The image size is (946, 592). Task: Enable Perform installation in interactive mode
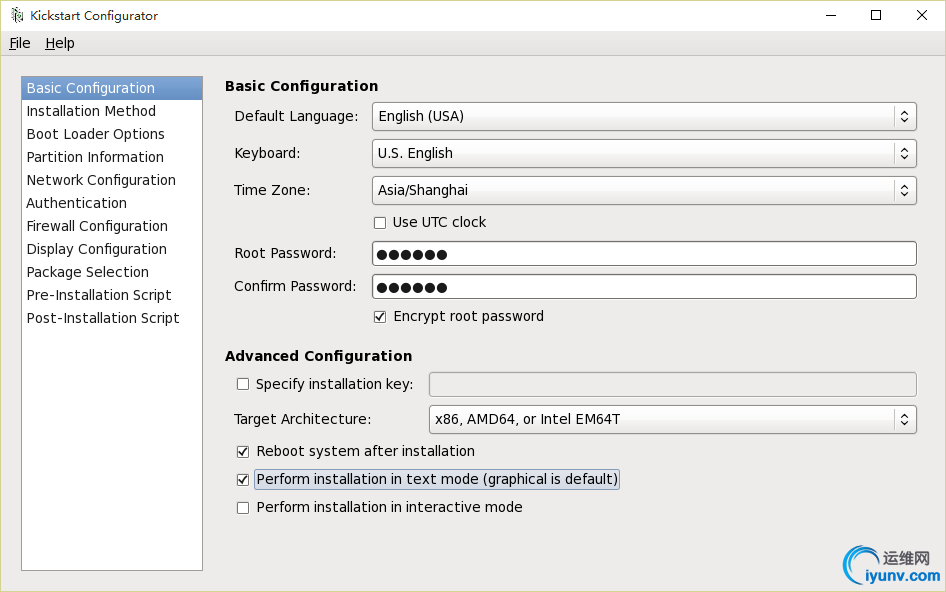coord(243,508)
